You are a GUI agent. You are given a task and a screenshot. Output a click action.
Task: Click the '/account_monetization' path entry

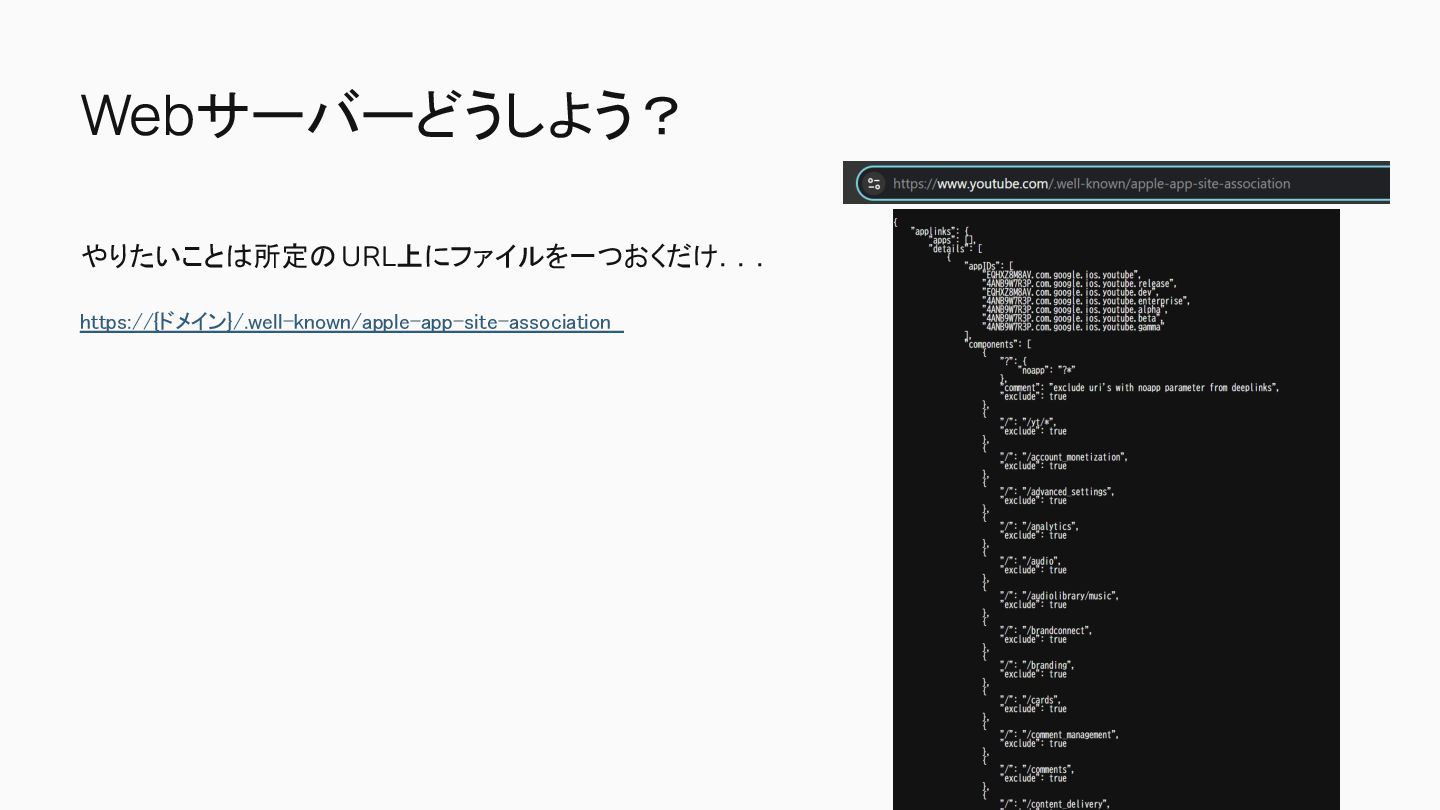coord(1064,457)
